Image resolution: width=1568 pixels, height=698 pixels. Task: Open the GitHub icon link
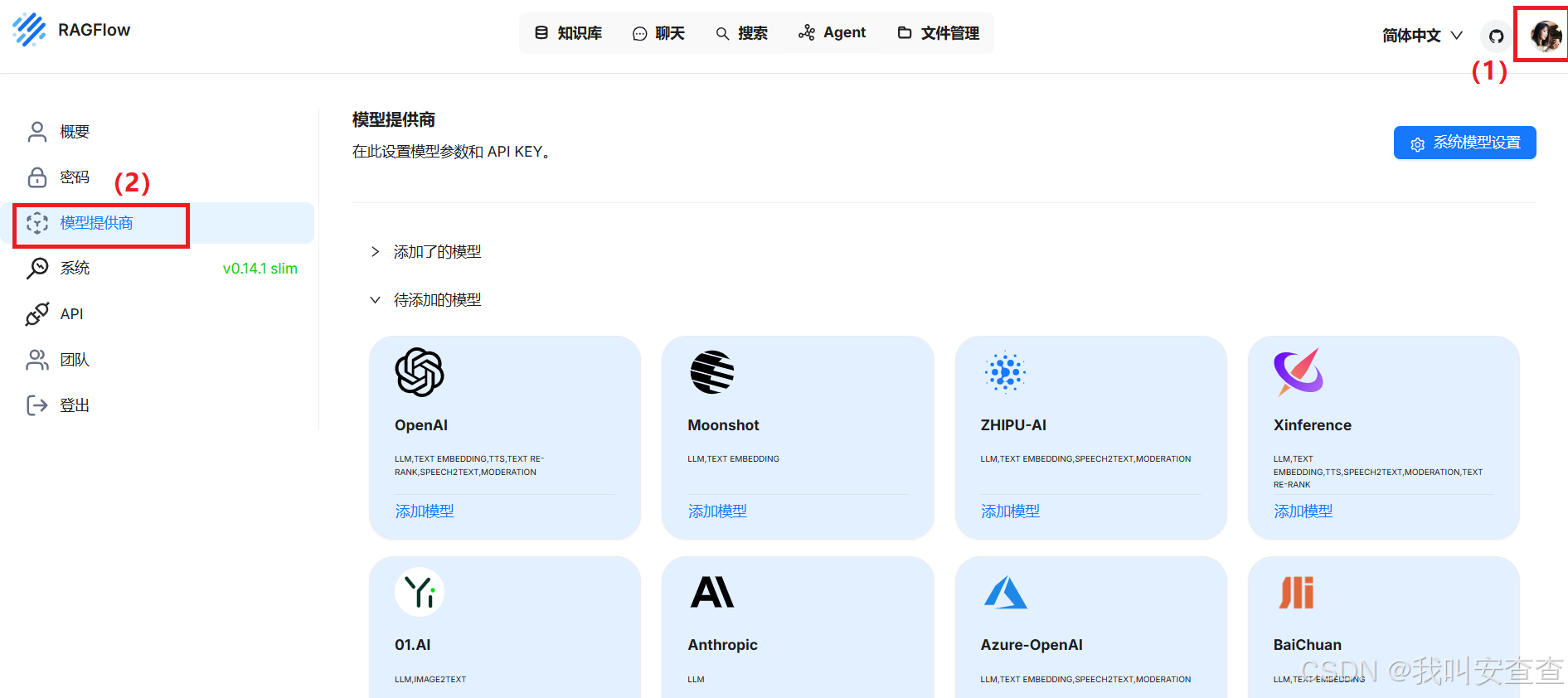point(1496,36)
